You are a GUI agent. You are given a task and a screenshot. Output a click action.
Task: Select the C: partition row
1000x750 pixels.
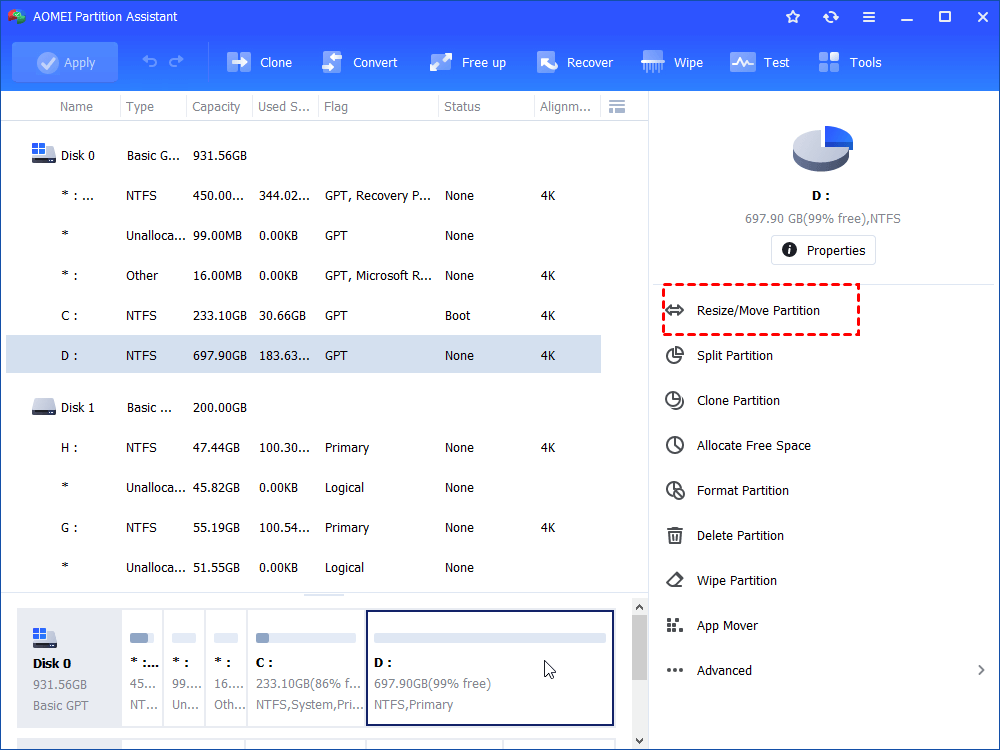click(x=304, y=316)
